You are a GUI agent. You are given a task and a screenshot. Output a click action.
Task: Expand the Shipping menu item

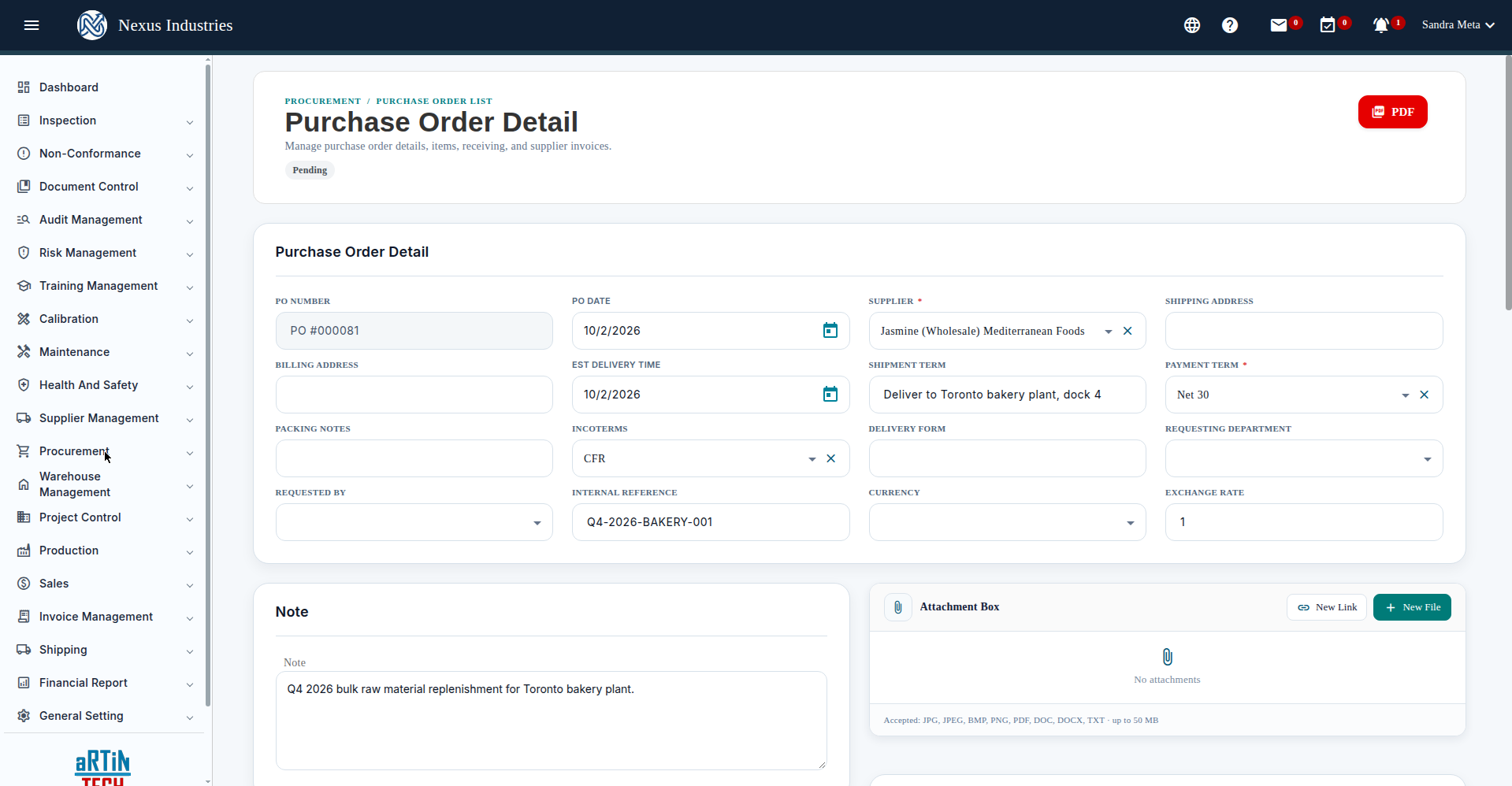[x=104, y=650]
